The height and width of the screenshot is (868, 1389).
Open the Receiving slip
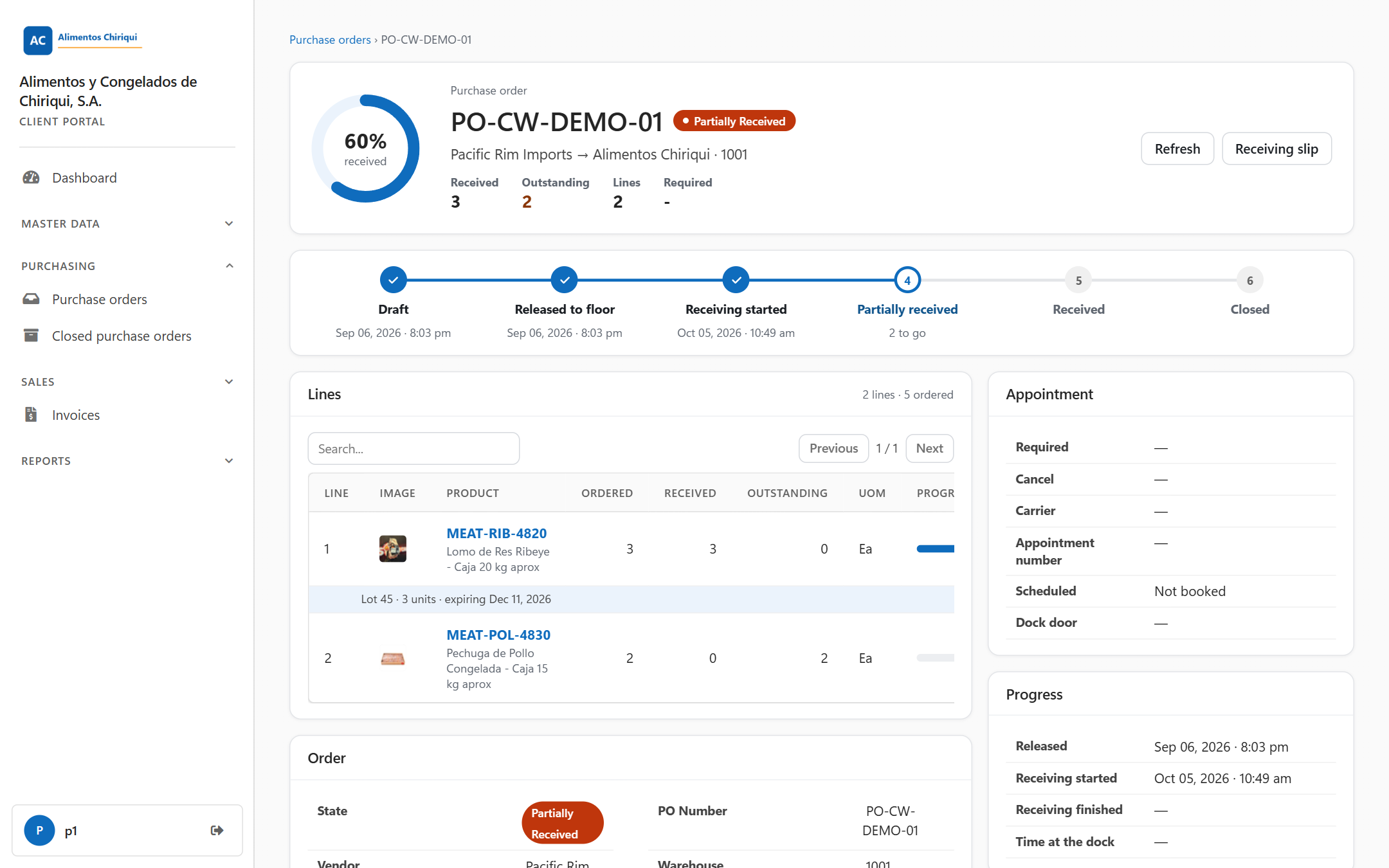click(1276, 149)
